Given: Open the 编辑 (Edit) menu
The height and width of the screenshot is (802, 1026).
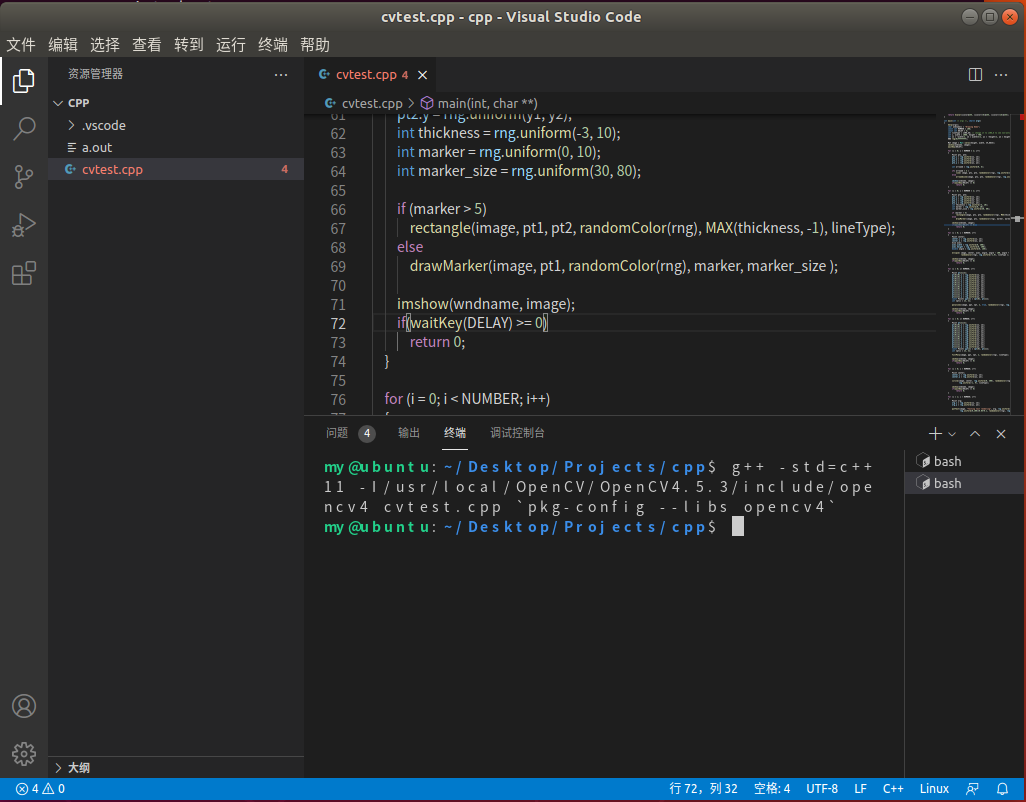Looking at the screenshot, I should (x=63, y=44).
